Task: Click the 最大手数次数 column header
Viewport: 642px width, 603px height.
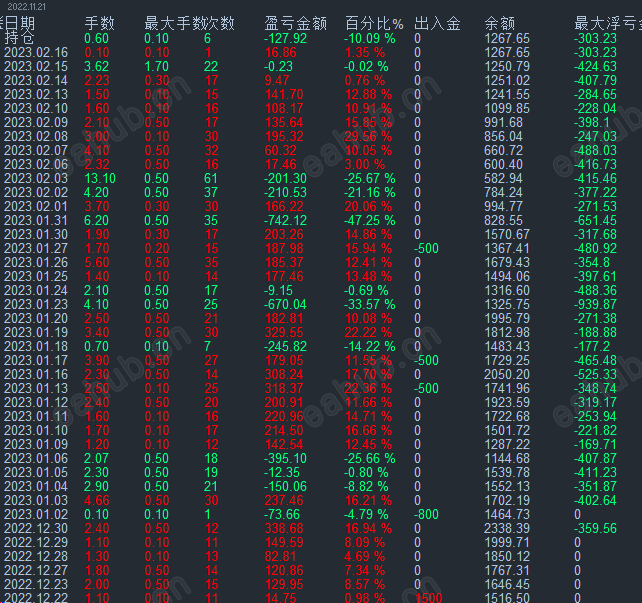Action: (190, 23)
